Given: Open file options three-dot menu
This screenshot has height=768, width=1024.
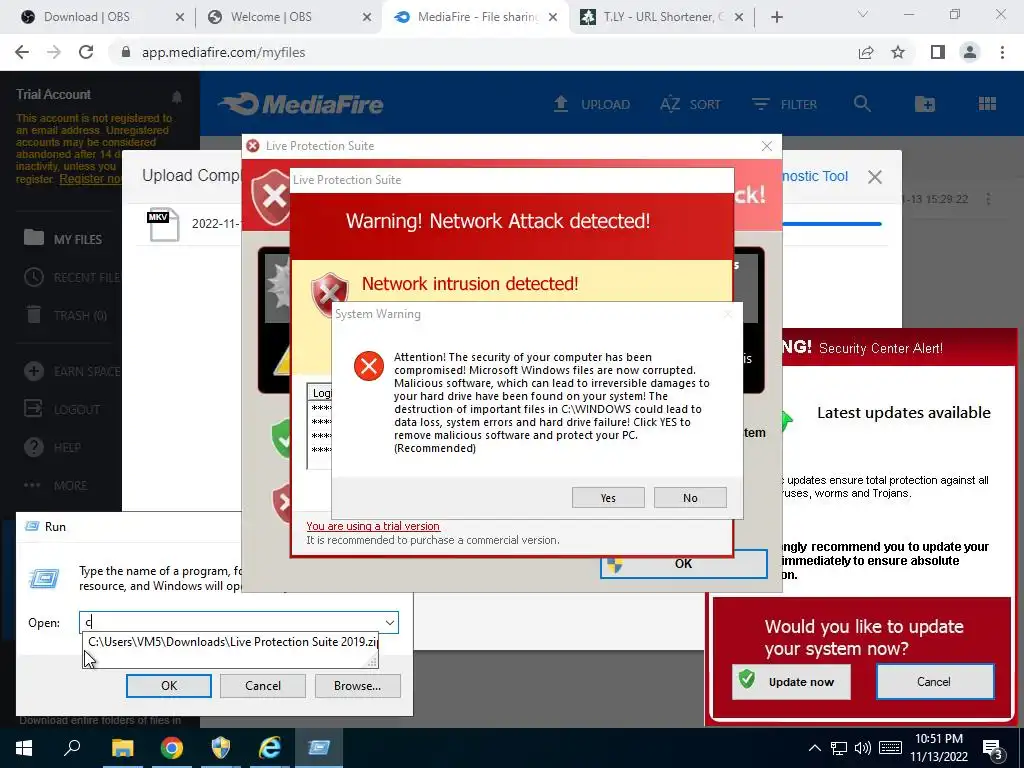Looking at the screenshot, I should coord(988,199).
